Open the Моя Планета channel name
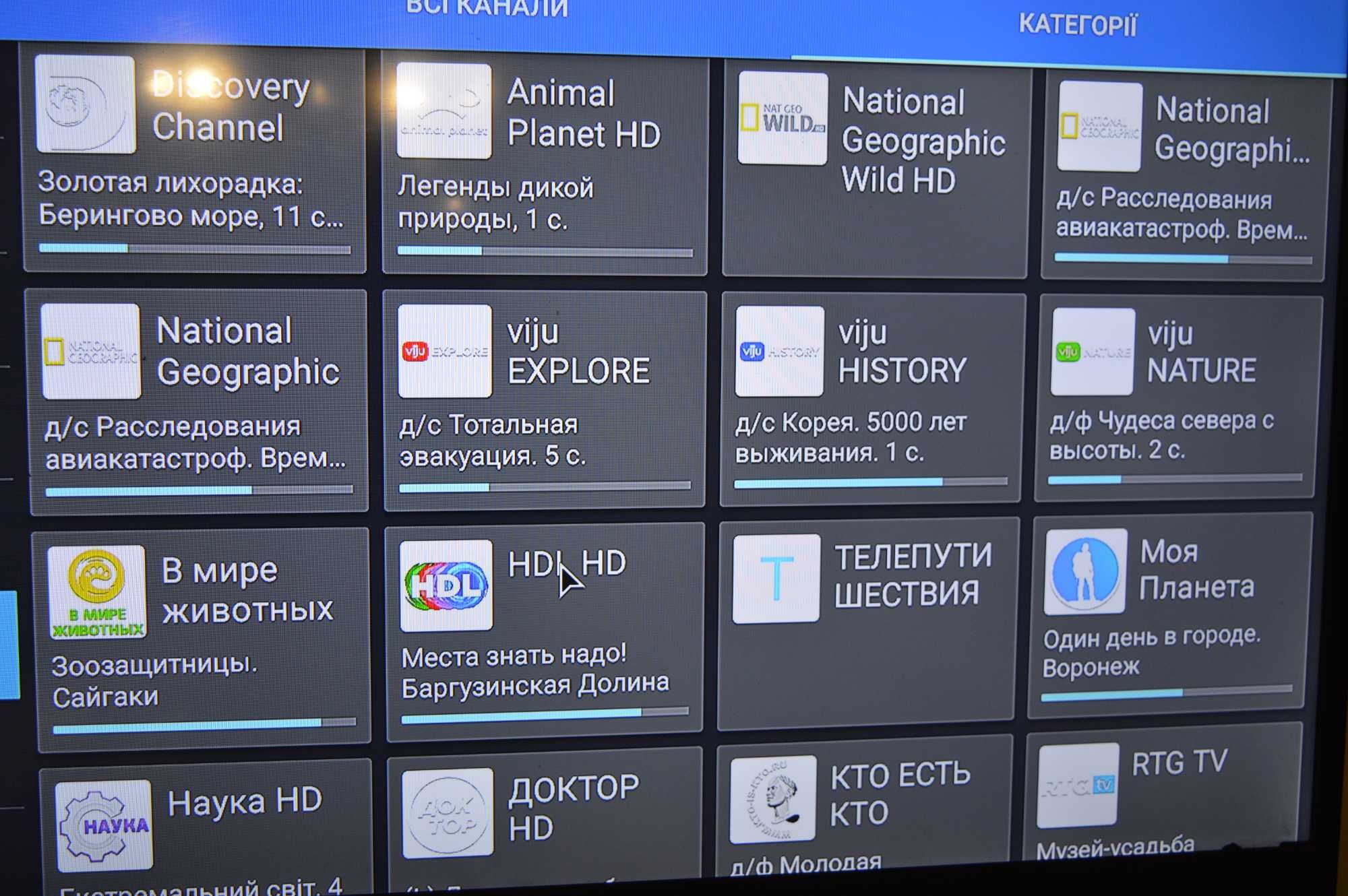 1196,570
